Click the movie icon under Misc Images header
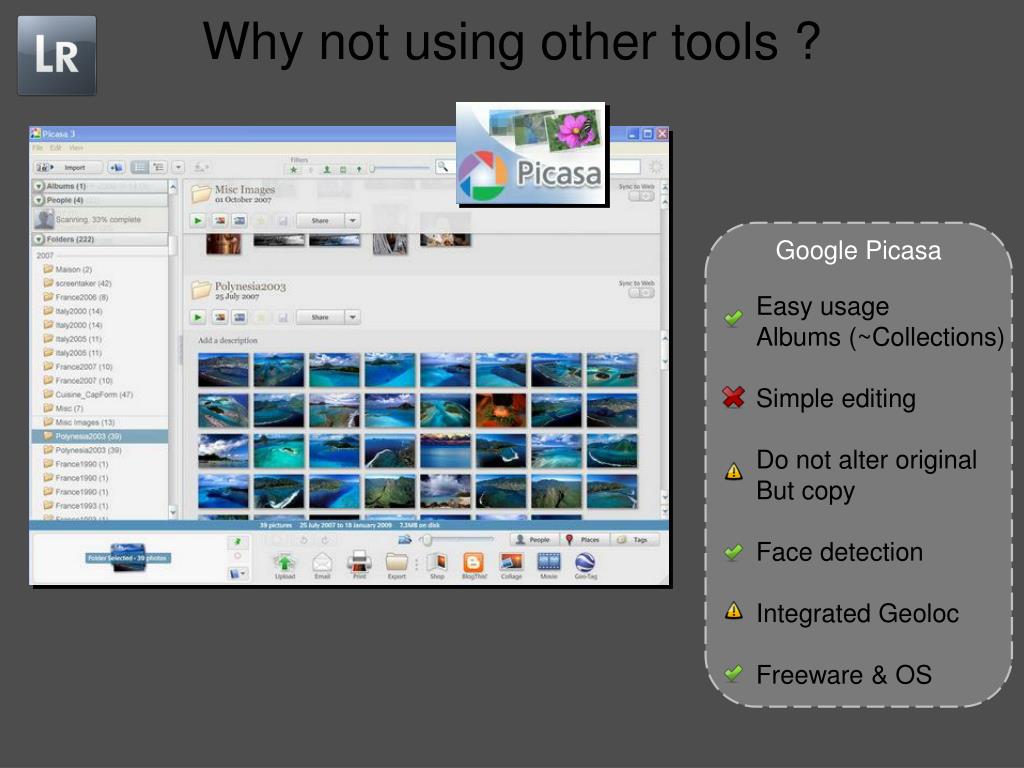The height and width of the screenshot is (768, 1024). (x=240, y=221)
